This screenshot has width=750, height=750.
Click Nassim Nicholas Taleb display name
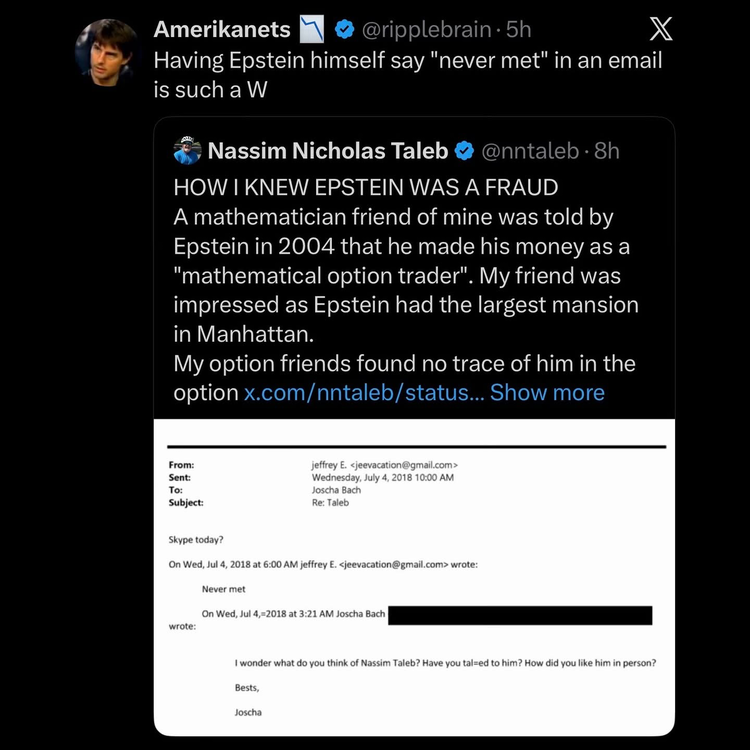[328, 151]
